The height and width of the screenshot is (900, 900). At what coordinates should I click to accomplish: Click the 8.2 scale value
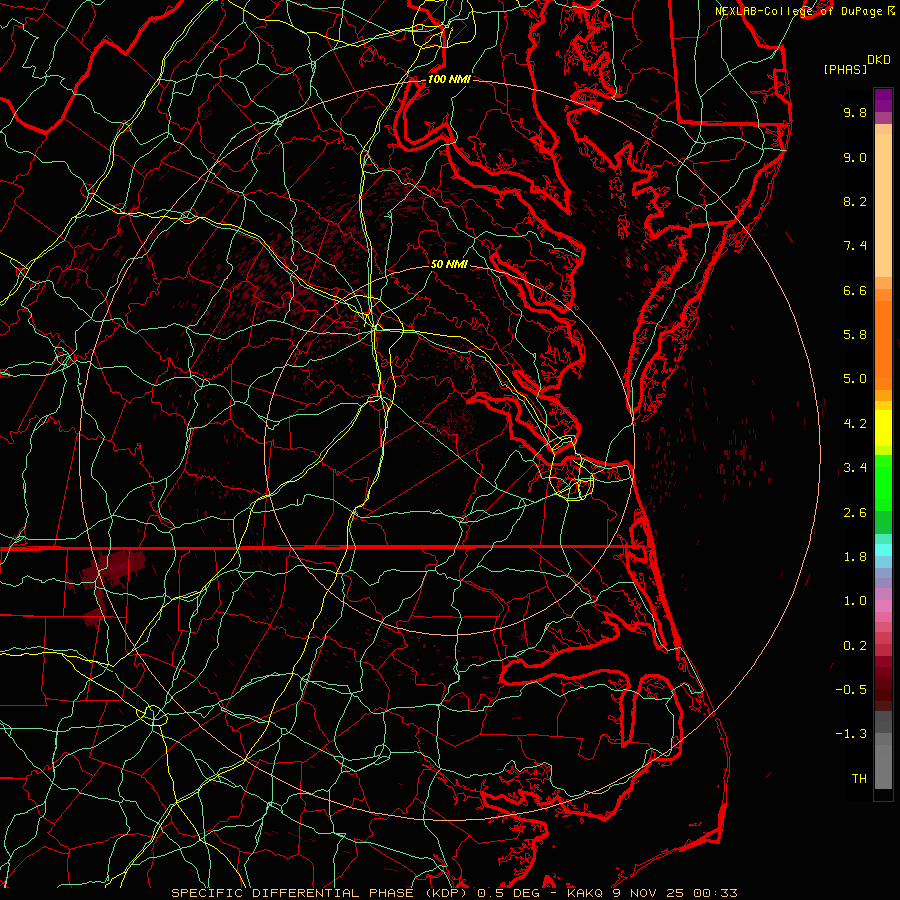(x=855, y=201)
